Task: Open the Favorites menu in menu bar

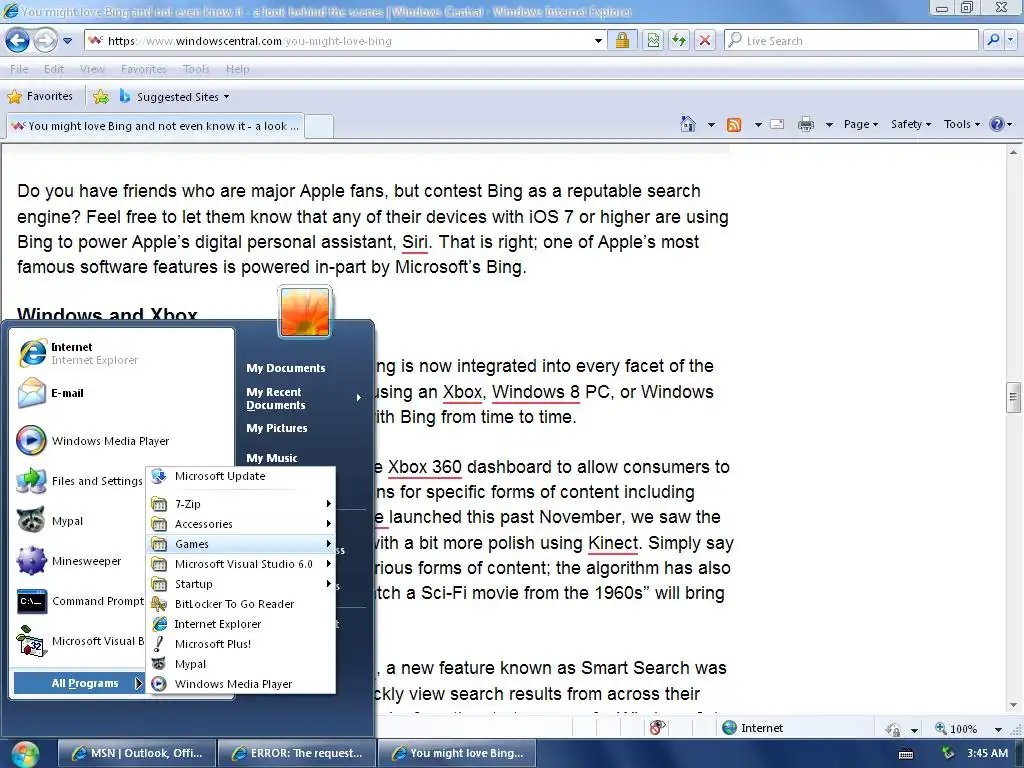Action: coord(143,69)
